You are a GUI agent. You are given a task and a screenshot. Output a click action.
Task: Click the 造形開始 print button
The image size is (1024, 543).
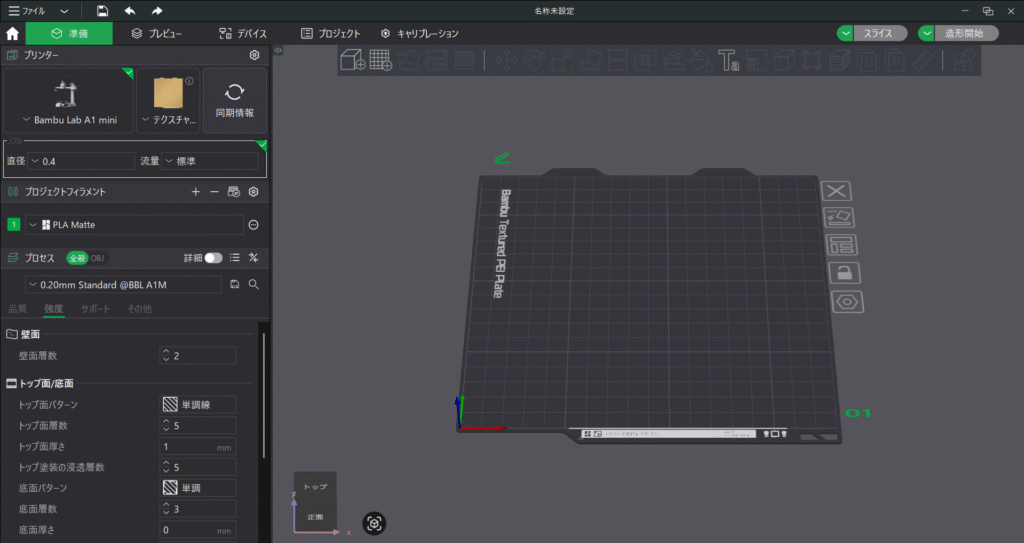pyautogui.click(x=966, y=33)
